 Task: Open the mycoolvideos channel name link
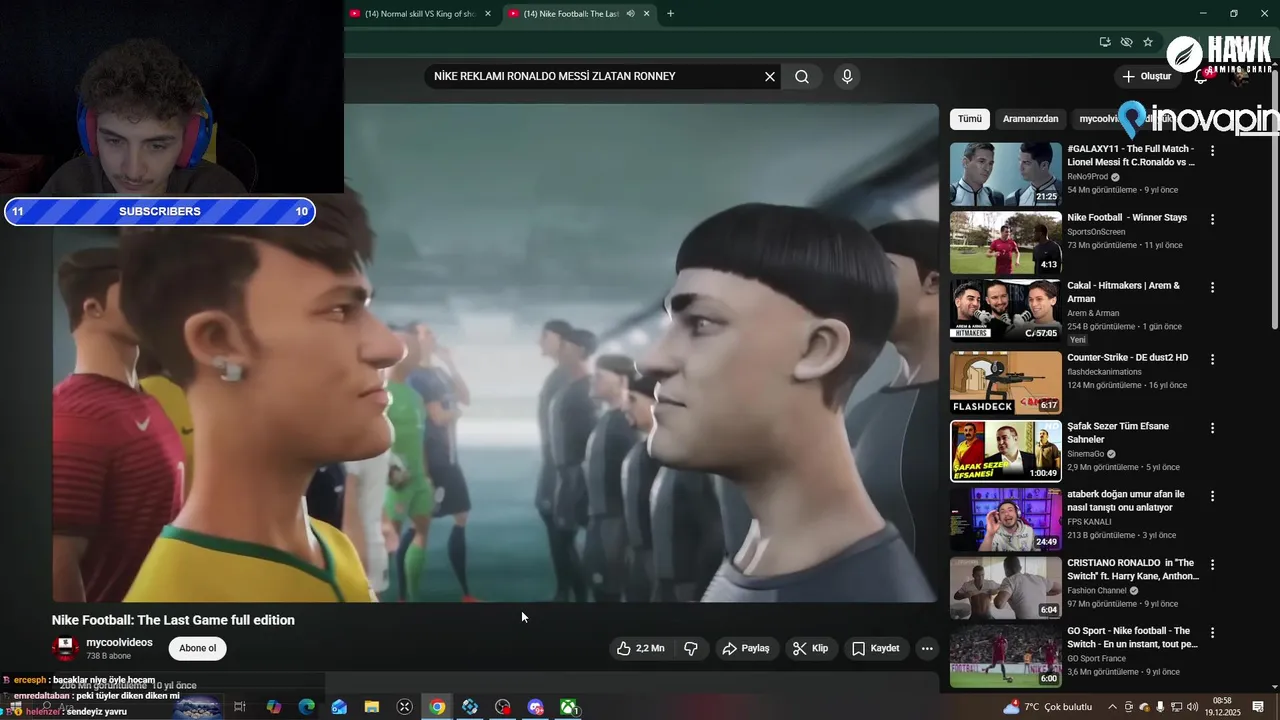[119, 642]
